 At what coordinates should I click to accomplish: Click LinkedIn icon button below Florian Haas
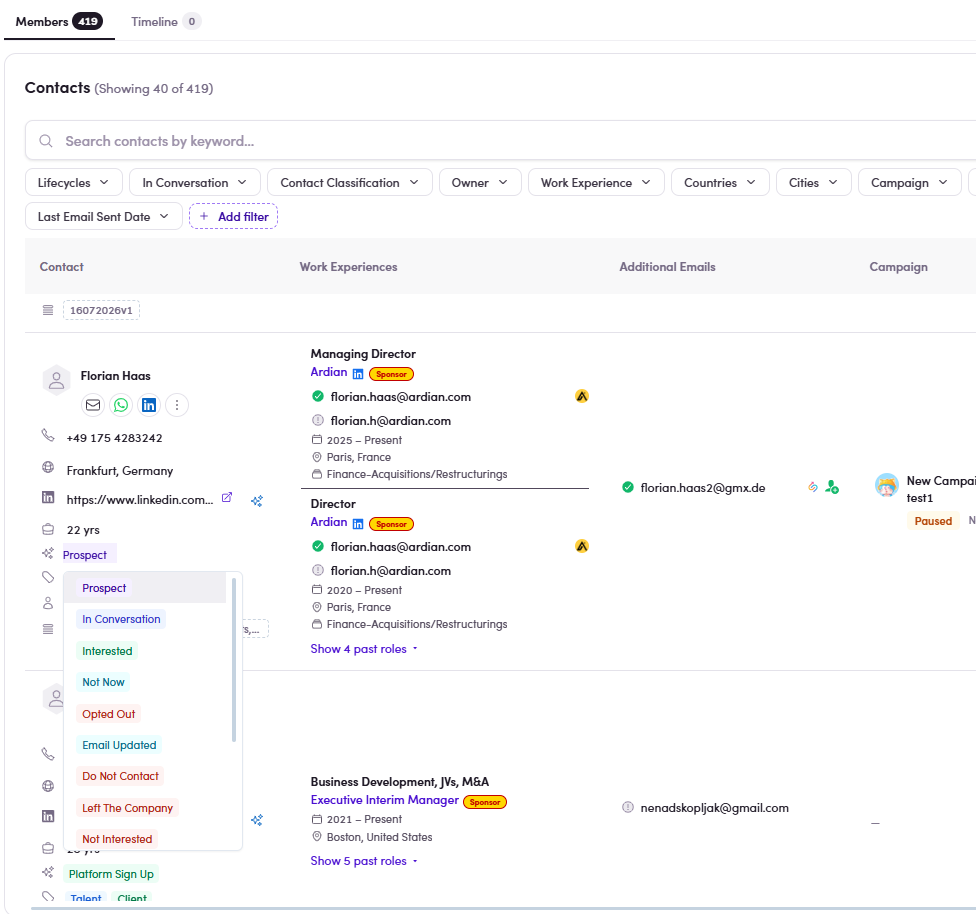[149, 405]
